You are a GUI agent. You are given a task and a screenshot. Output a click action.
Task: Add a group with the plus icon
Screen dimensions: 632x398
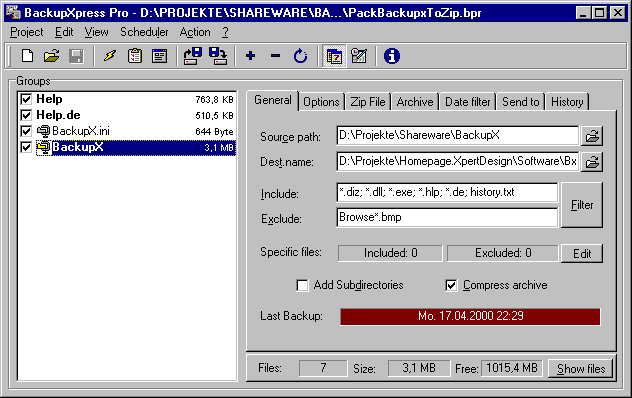tap(250, 56)
